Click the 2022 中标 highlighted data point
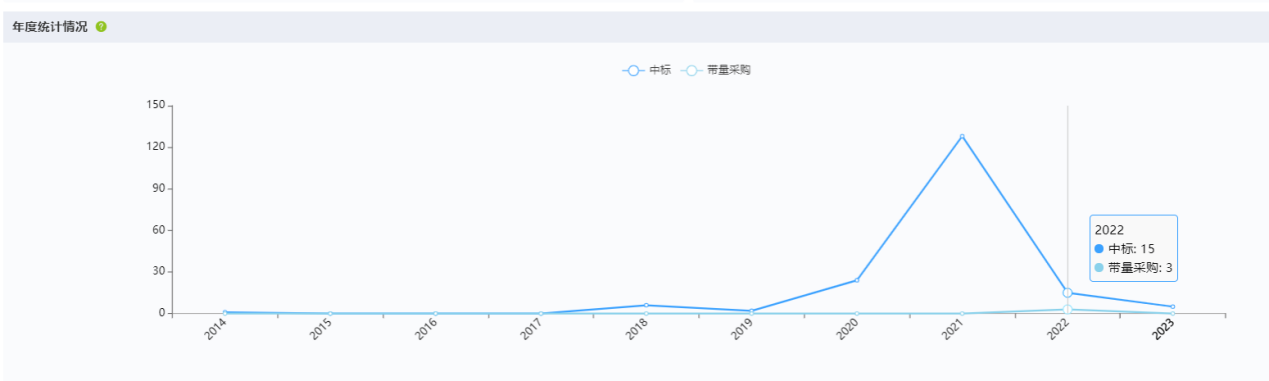 (1067, 293)
